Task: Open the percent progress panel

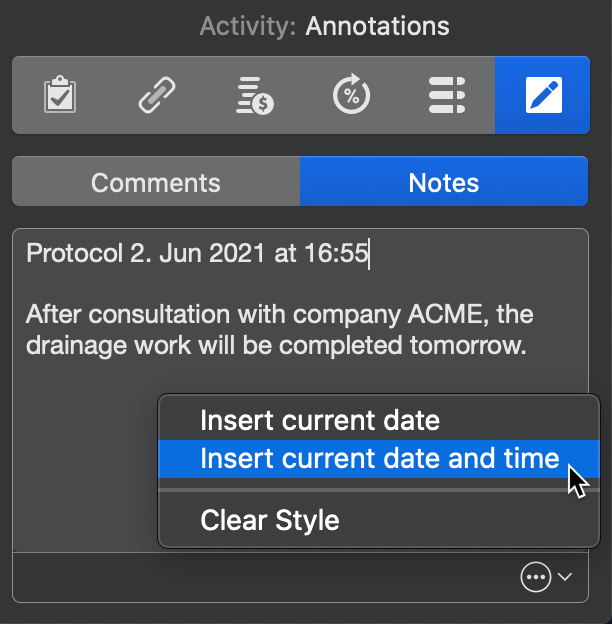Action: (351, 95)
